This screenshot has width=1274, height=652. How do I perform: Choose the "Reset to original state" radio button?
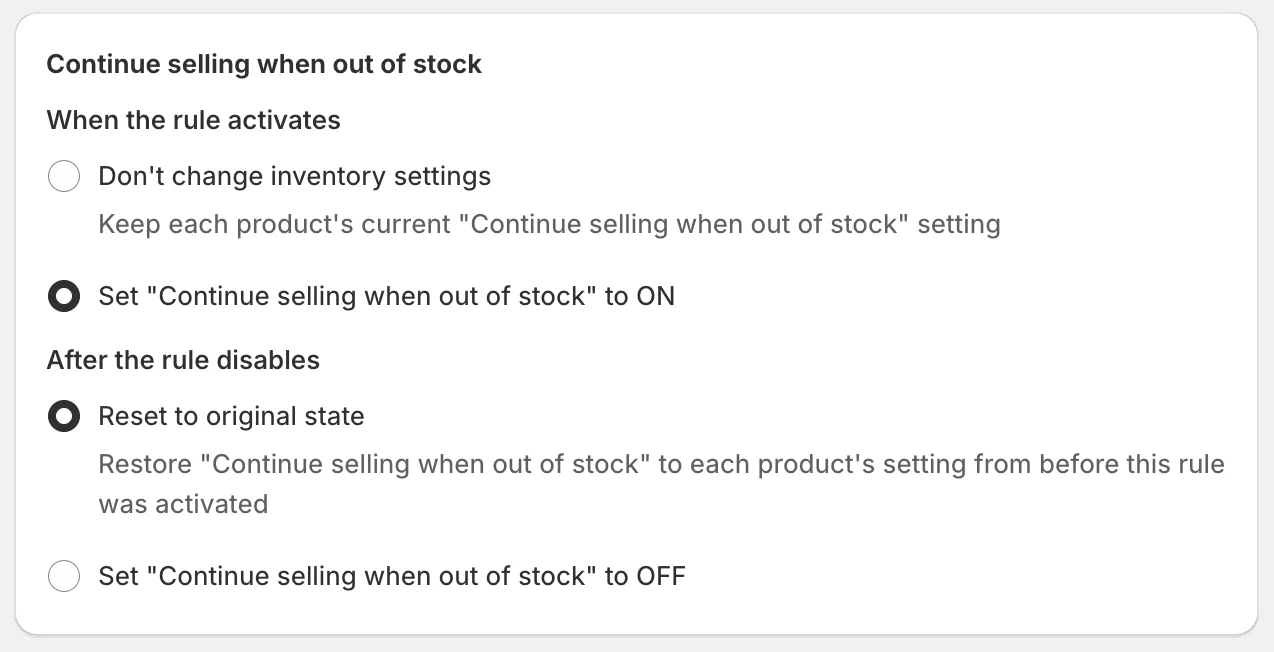pos(64,417)
